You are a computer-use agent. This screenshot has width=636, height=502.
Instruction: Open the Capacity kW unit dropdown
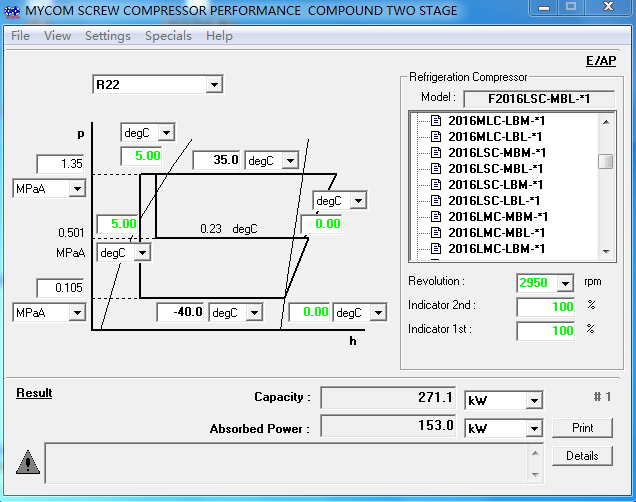pyautogui.click(x=534, y=401)
